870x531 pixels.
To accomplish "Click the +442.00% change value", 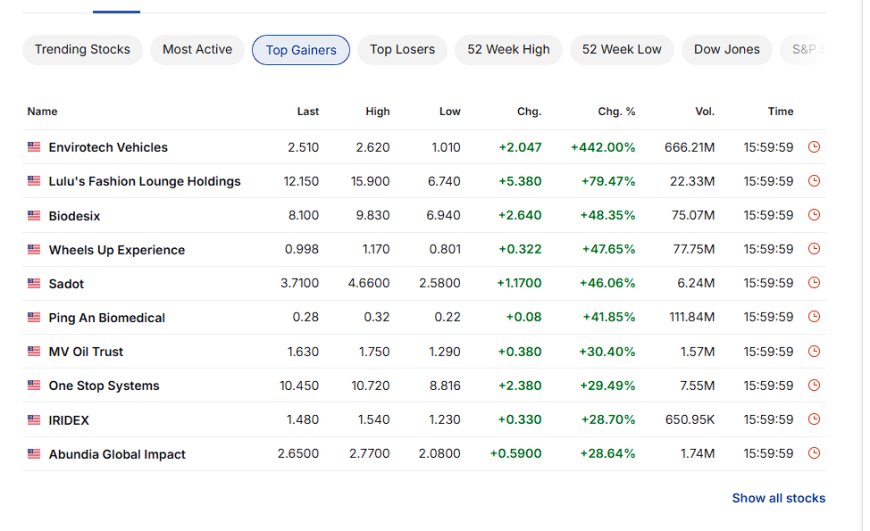I will [x=603, y=148].
